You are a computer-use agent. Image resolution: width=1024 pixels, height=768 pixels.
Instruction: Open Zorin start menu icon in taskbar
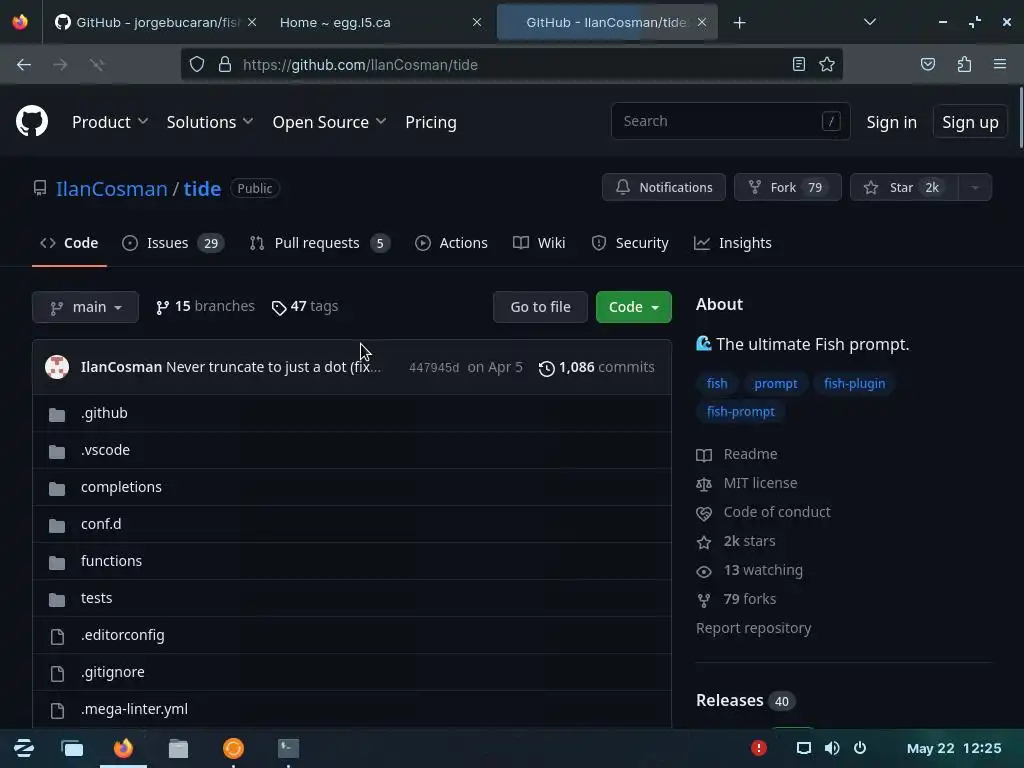coord(24,748)
